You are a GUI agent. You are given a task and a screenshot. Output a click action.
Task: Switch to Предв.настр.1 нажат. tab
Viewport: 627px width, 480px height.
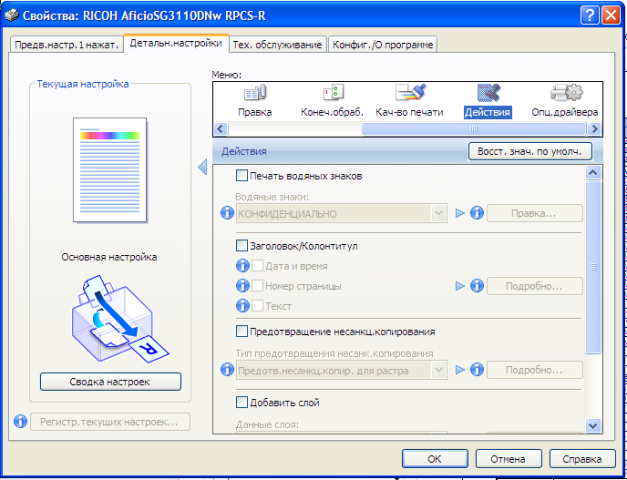pos(66,45)
